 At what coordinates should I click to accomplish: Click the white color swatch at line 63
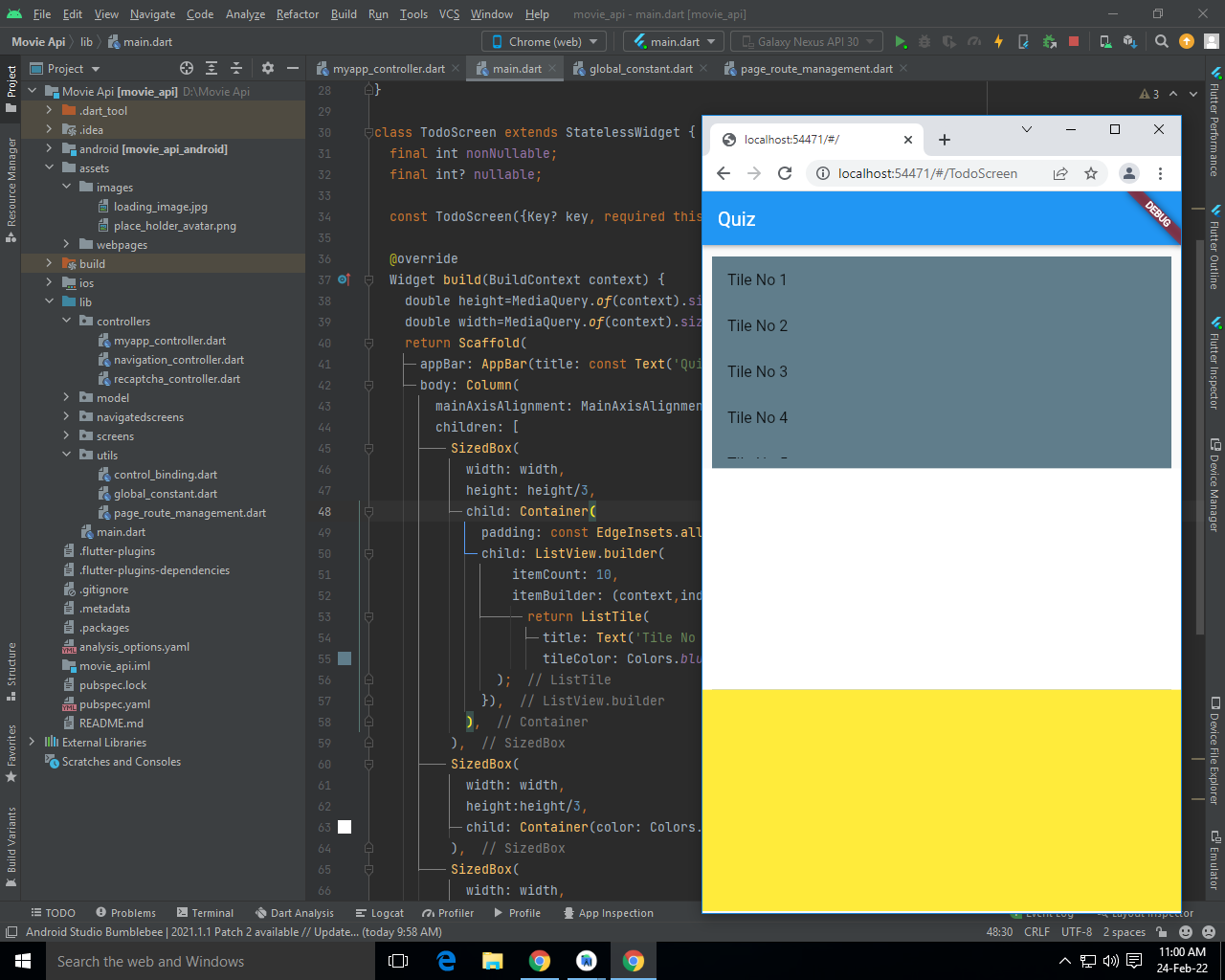[345, 827]
